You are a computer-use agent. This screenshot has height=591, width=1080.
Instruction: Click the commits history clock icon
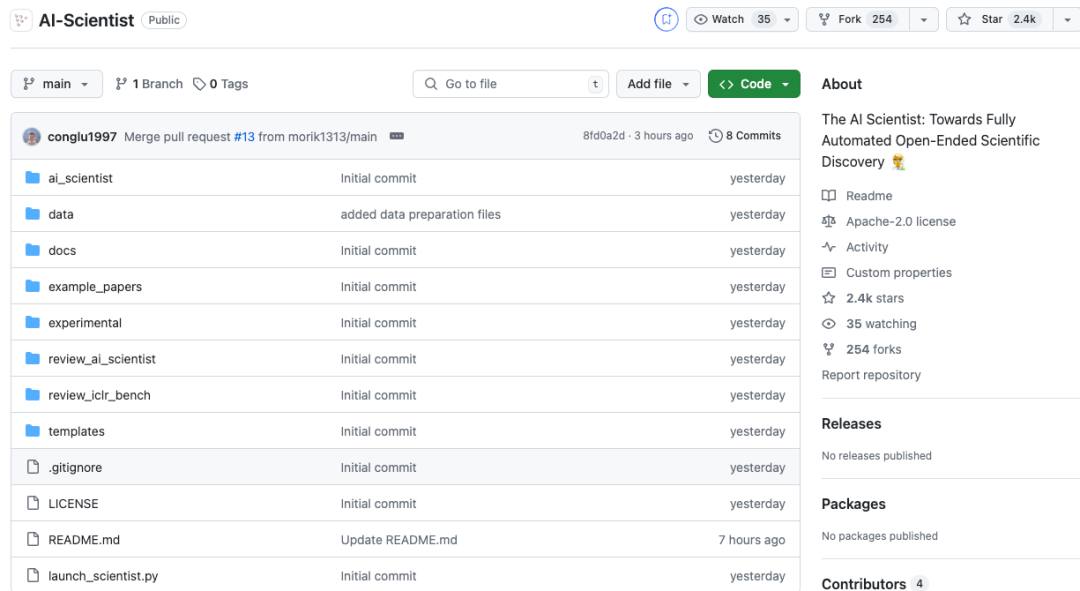(716, 136)
